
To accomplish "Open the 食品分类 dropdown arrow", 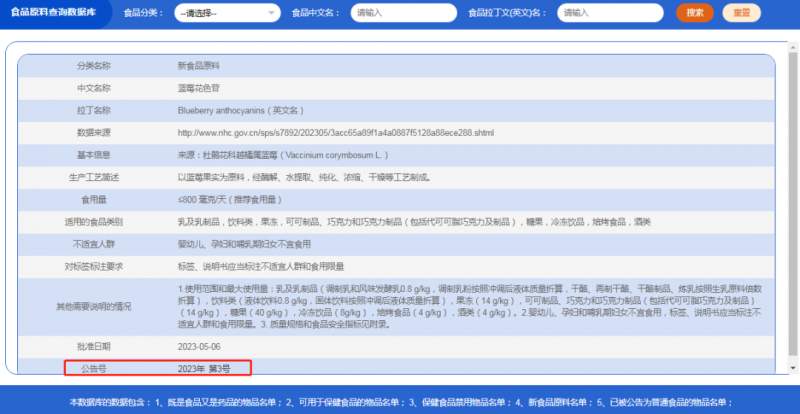I will pos(273,13).
